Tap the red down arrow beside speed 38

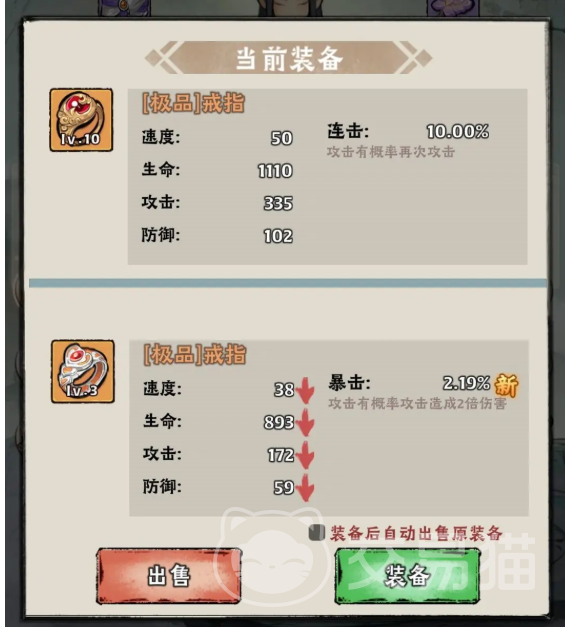[305, 390]
